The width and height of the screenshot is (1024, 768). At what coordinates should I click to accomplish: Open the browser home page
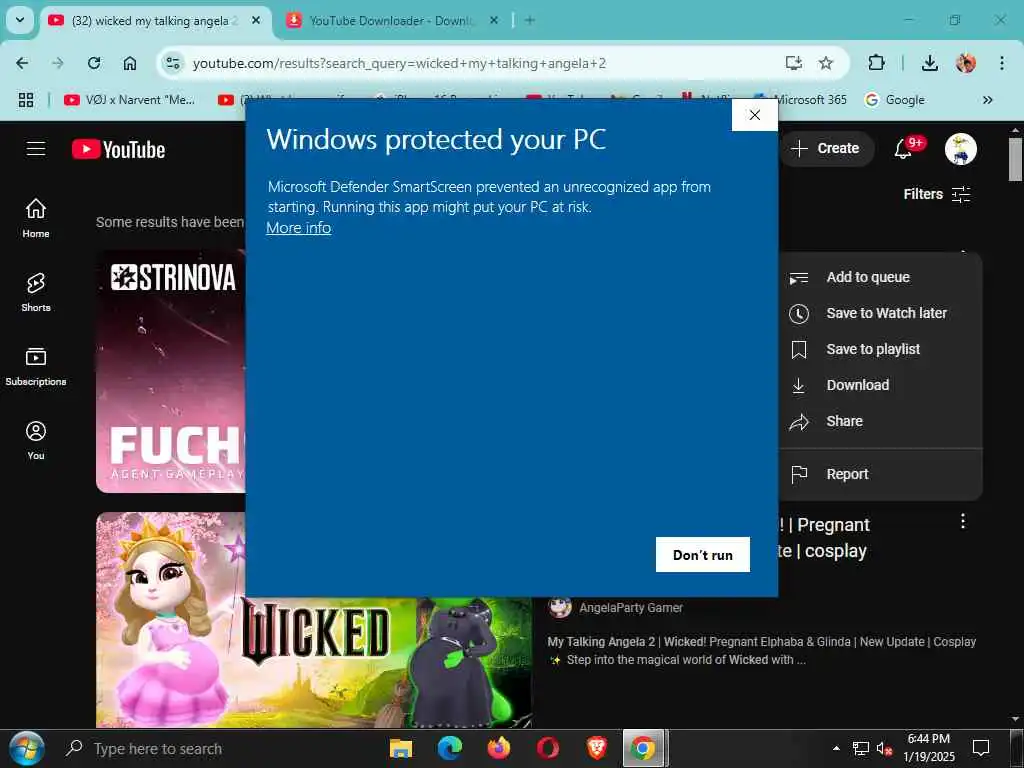pyautogui.click(x=130, y=63)
